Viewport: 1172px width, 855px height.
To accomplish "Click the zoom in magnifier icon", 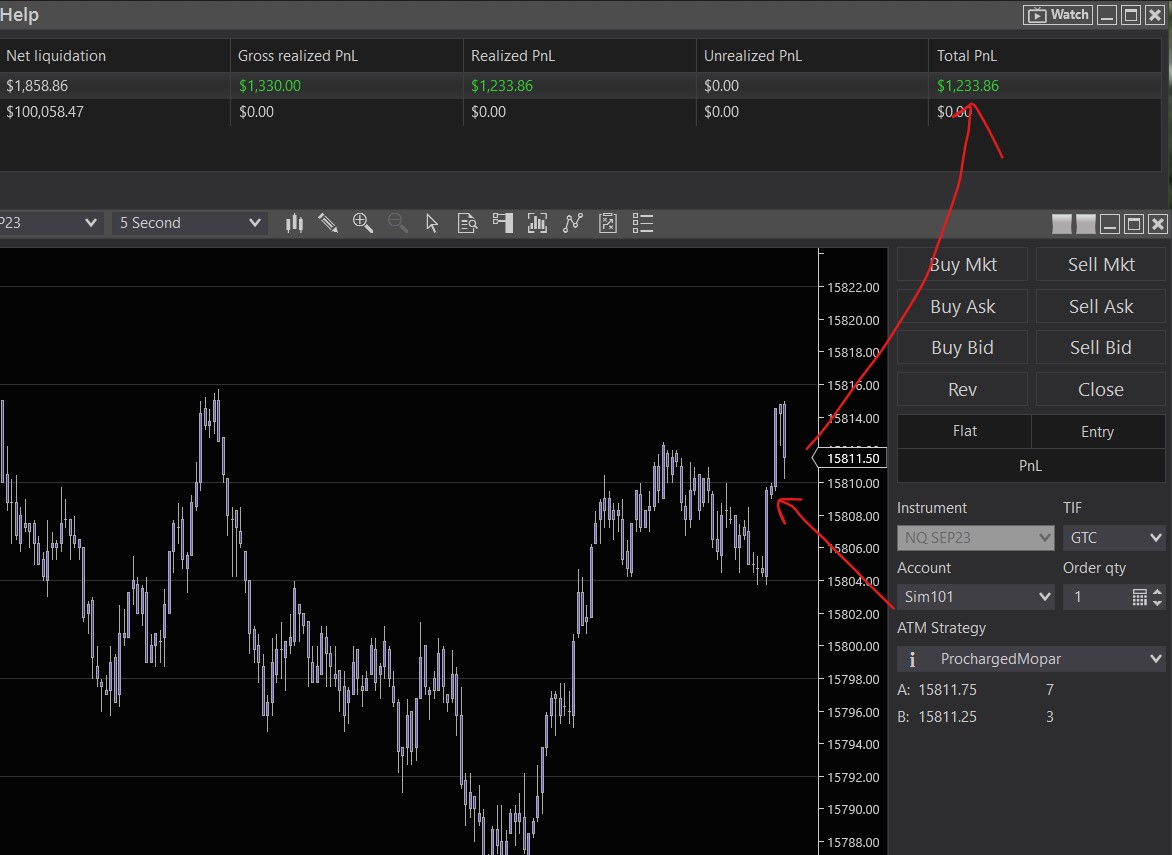I will coord(362,223).
